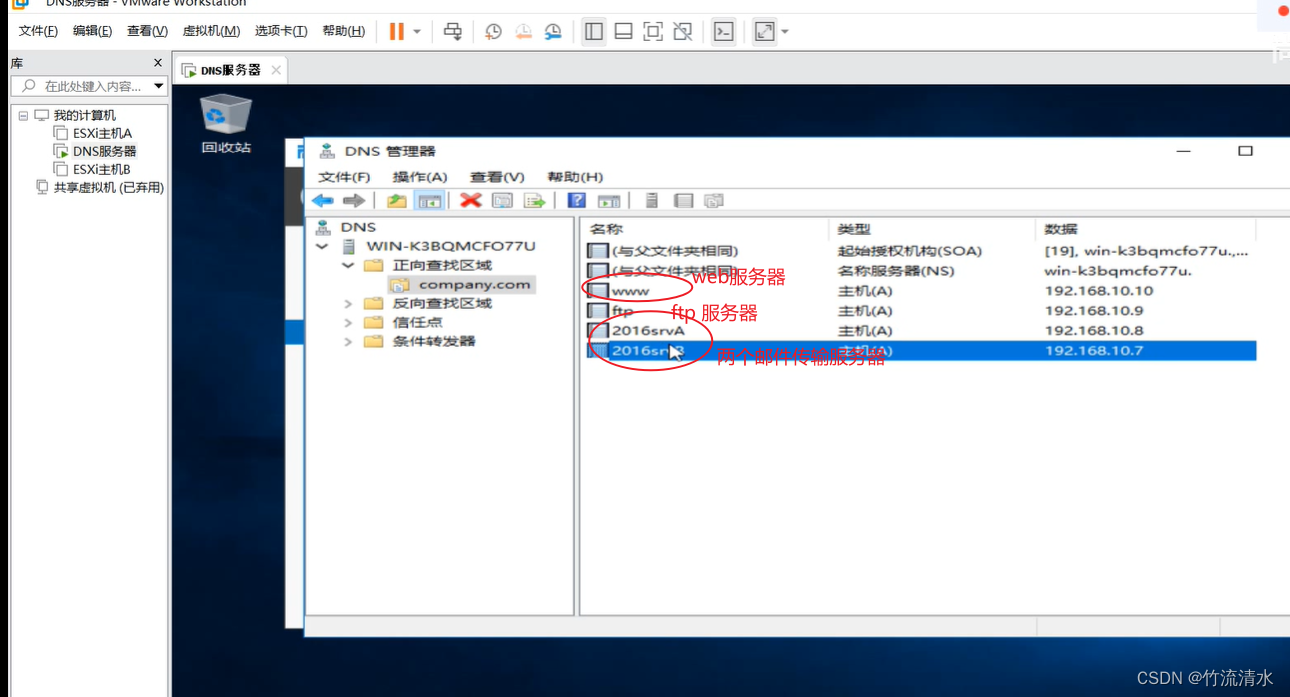The image size is (1290, 697).
Task: Send Ctrl+Alt+Del to the virtual machine
Action: point(453,31)
